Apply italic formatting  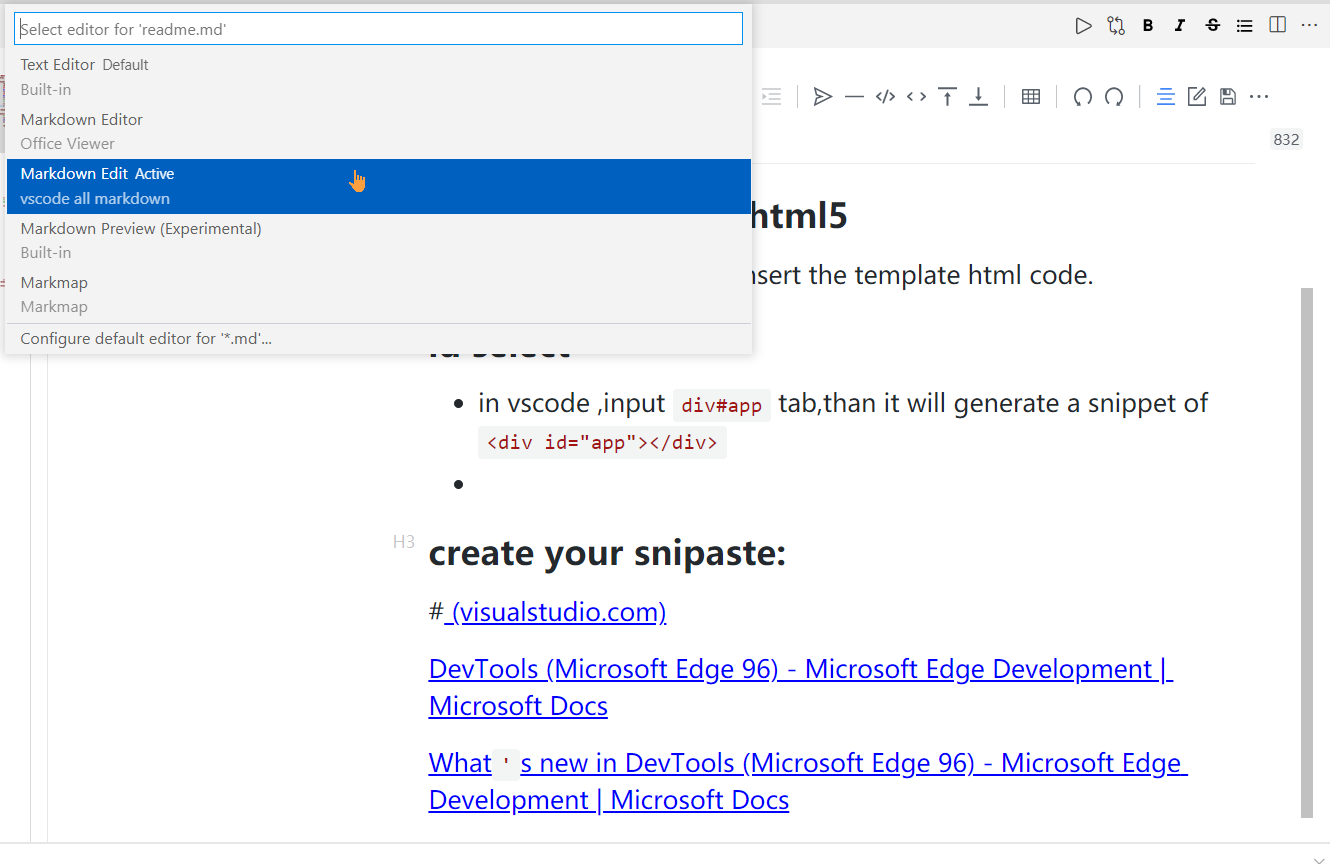click(x=1180, y=25)
